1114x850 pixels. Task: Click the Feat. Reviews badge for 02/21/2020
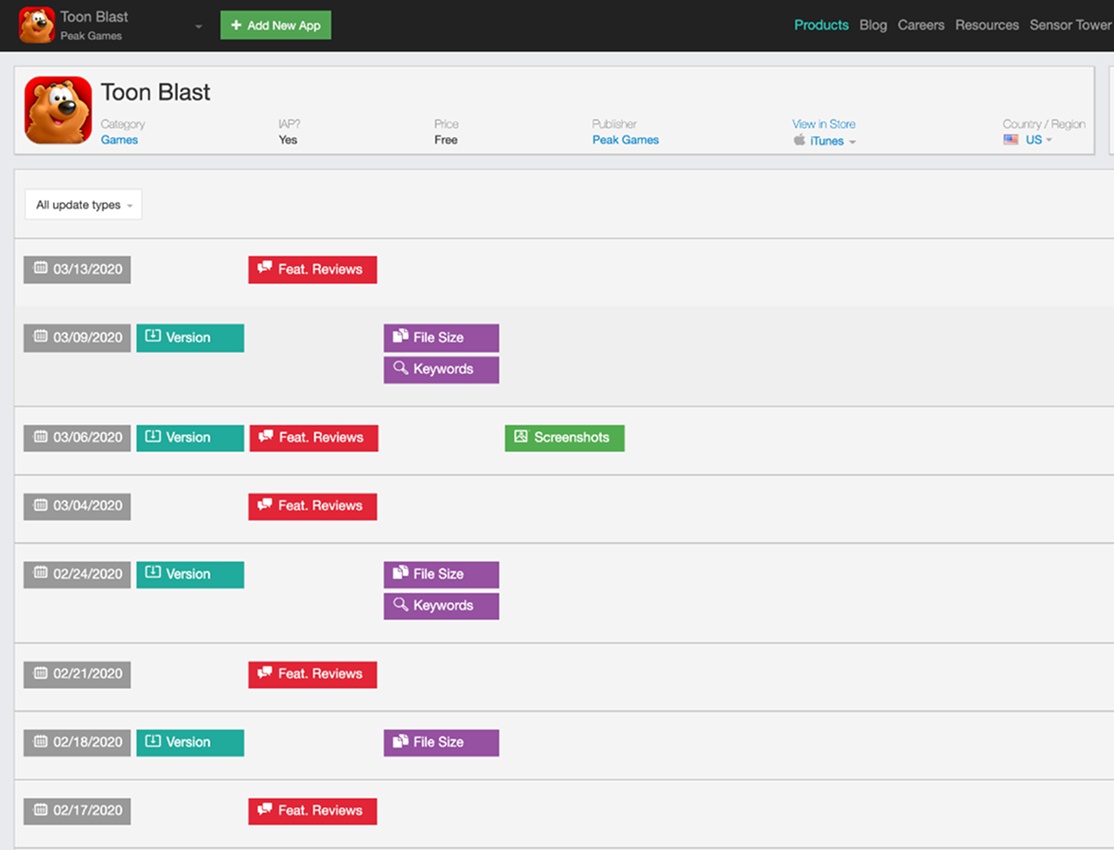312,674
